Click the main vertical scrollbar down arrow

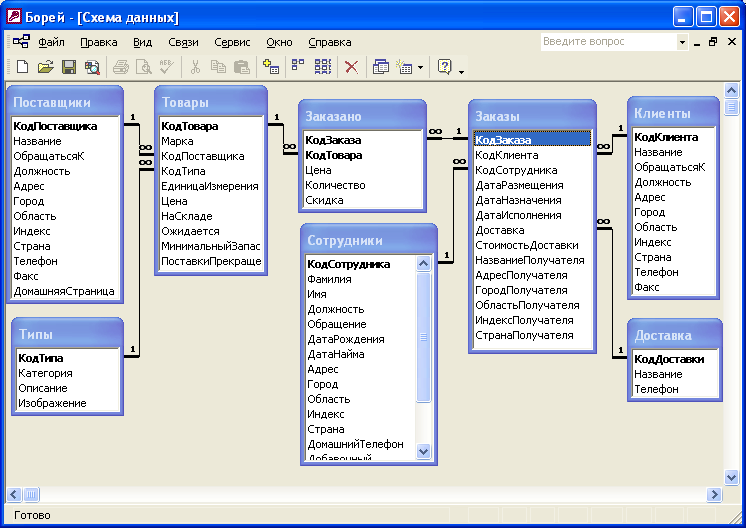point(731,477)
